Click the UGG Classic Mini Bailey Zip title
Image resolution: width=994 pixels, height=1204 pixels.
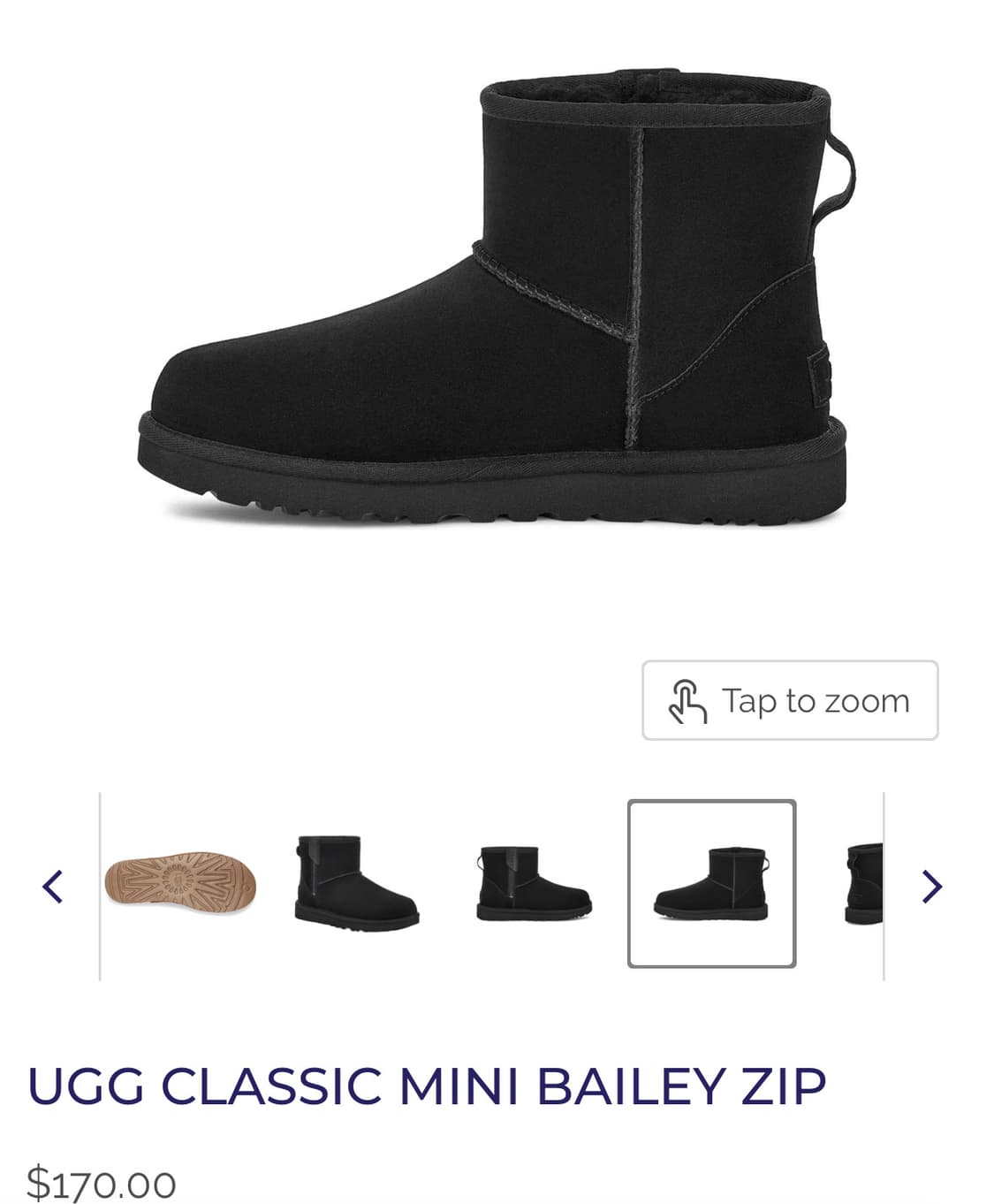point(427,1086)
